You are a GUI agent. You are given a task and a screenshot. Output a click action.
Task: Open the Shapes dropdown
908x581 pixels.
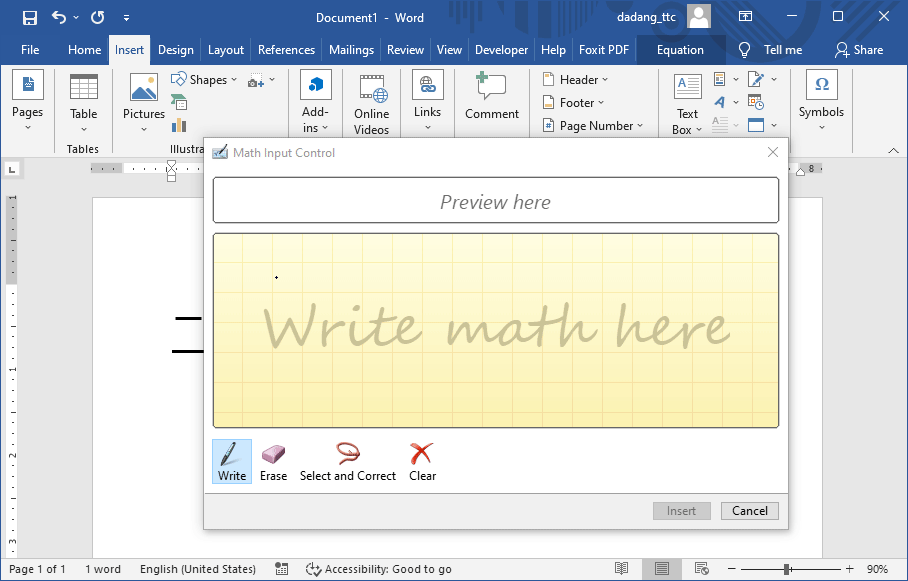click(x=204, y=78)
